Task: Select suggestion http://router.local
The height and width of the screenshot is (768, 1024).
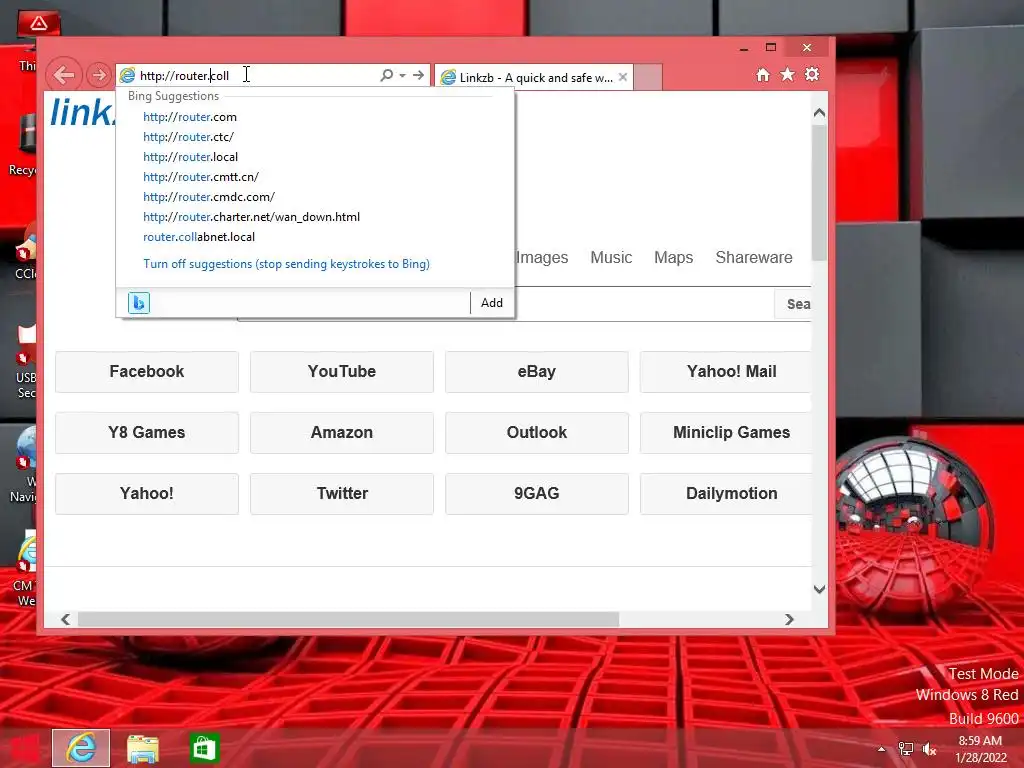Action: (191, 157)
